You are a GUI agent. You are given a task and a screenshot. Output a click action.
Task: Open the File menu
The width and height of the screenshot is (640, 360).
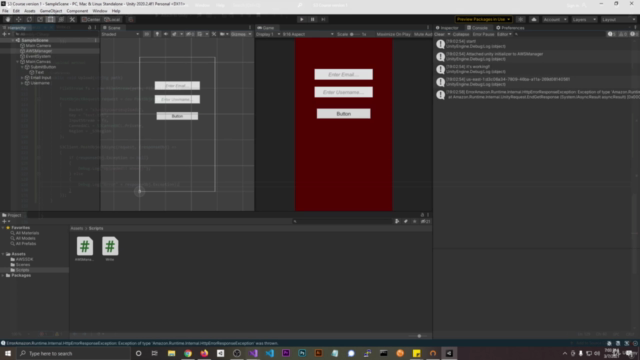coord(5,11)
